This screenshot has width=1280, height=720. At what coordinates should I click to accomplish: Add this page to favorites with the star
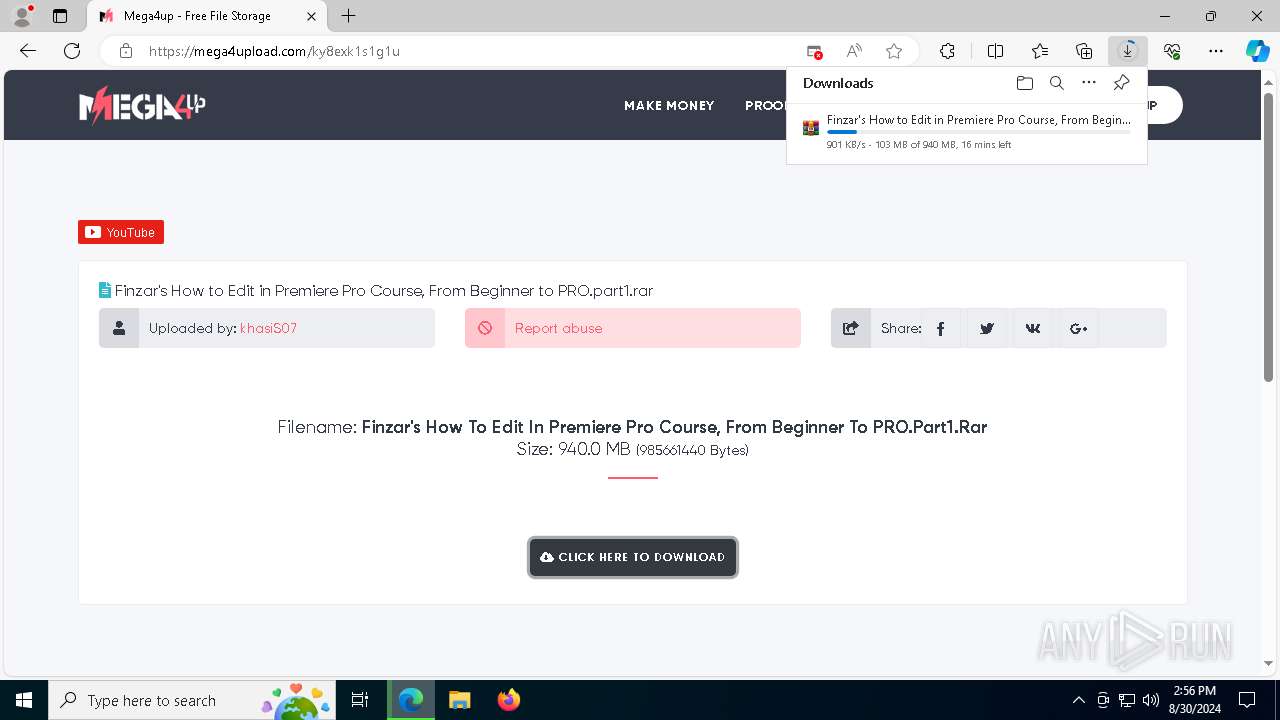[894, 51]
